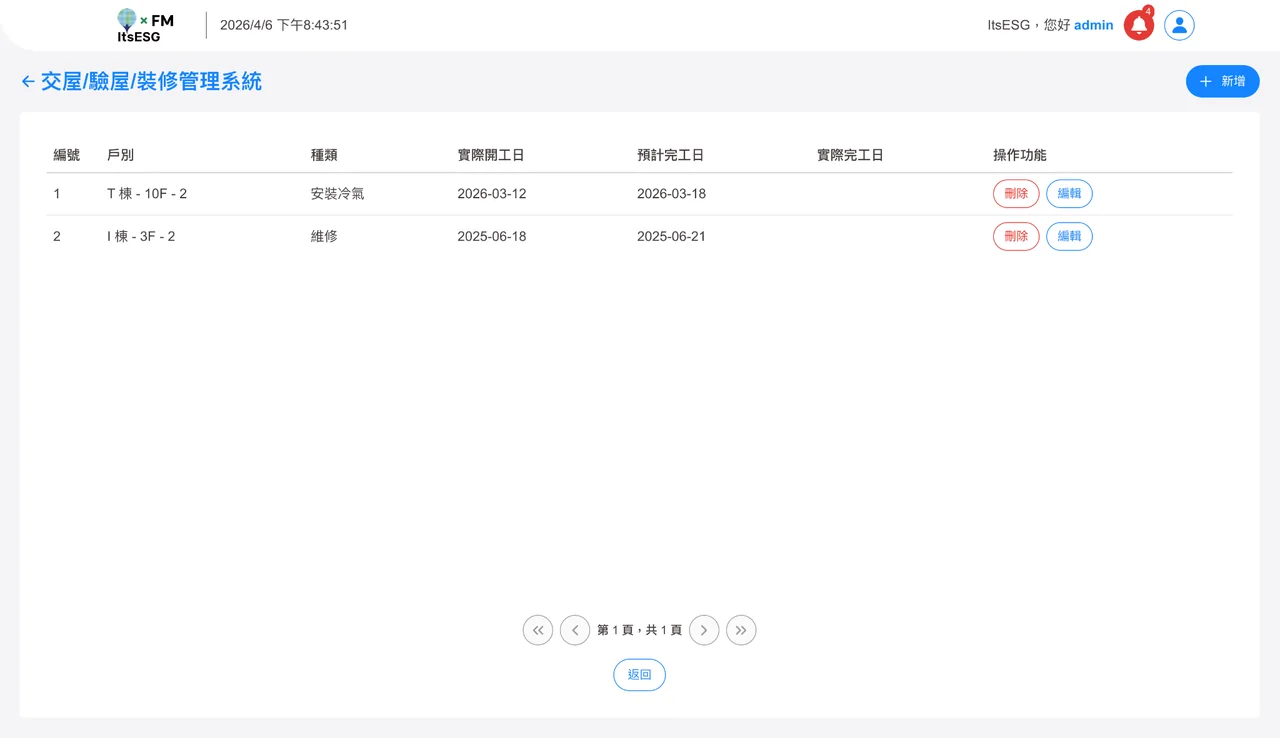Screen dimensions: 1280x738
Task: Click the expected completion date 2026-03-18
Action: [x=672, y=194]
